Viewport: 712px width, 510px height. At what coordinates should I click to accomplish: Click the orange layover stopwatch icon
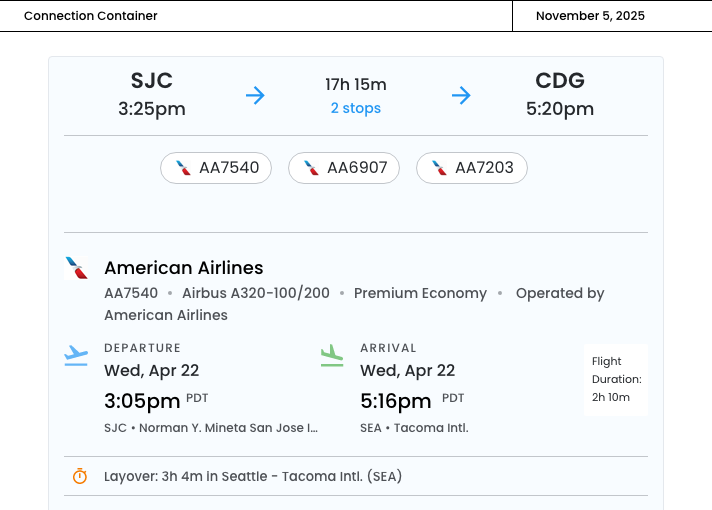(80, 477)
